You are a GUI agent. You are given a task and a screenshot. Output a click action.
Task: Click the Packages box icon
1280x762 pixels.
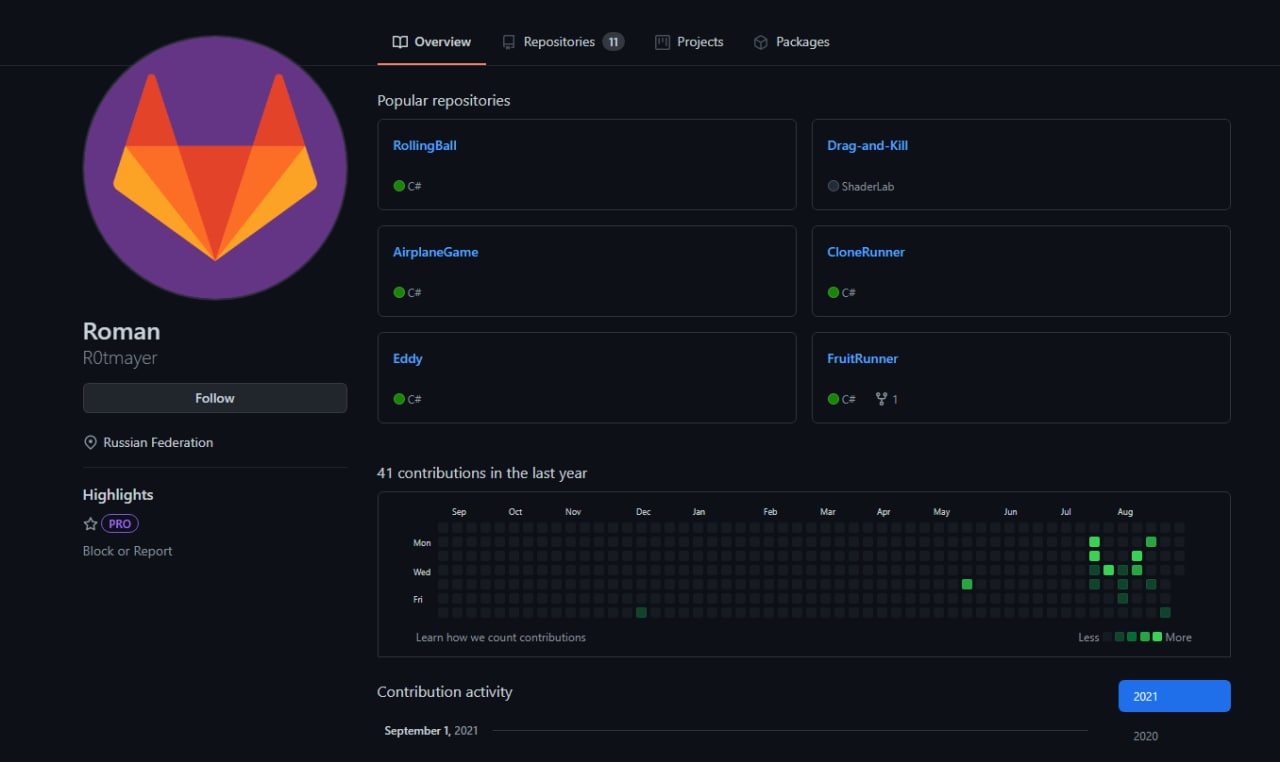coord(761,42)
